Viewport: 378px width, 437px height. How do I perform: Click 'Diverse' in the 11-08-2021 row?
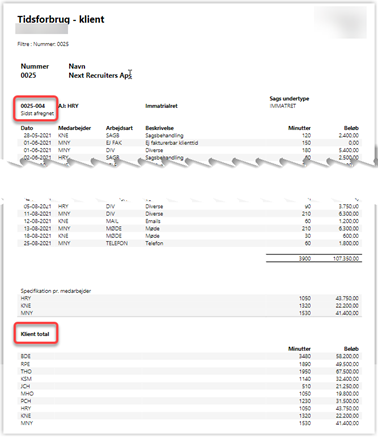154,214
